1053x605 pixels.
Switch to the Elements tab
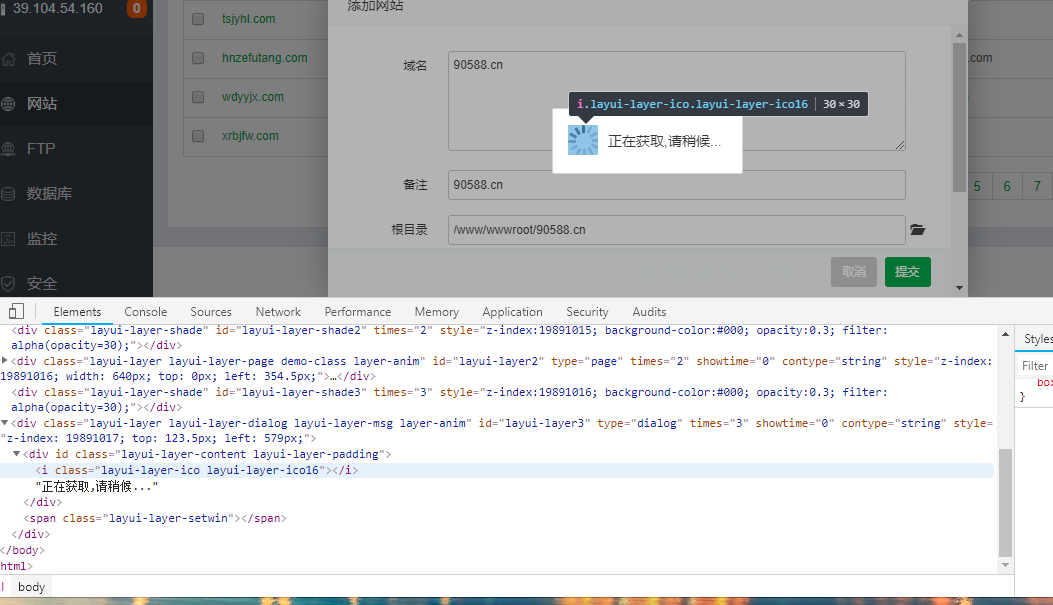77,312
